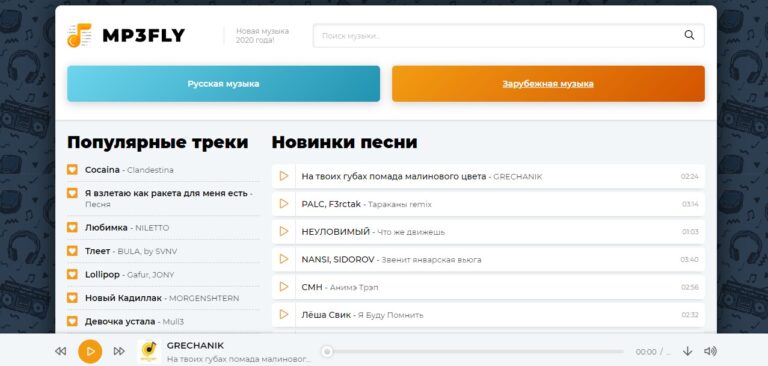Open Любимка - NILETTO track link
This screenshot has width=768, height=366.
coord(127,228)
